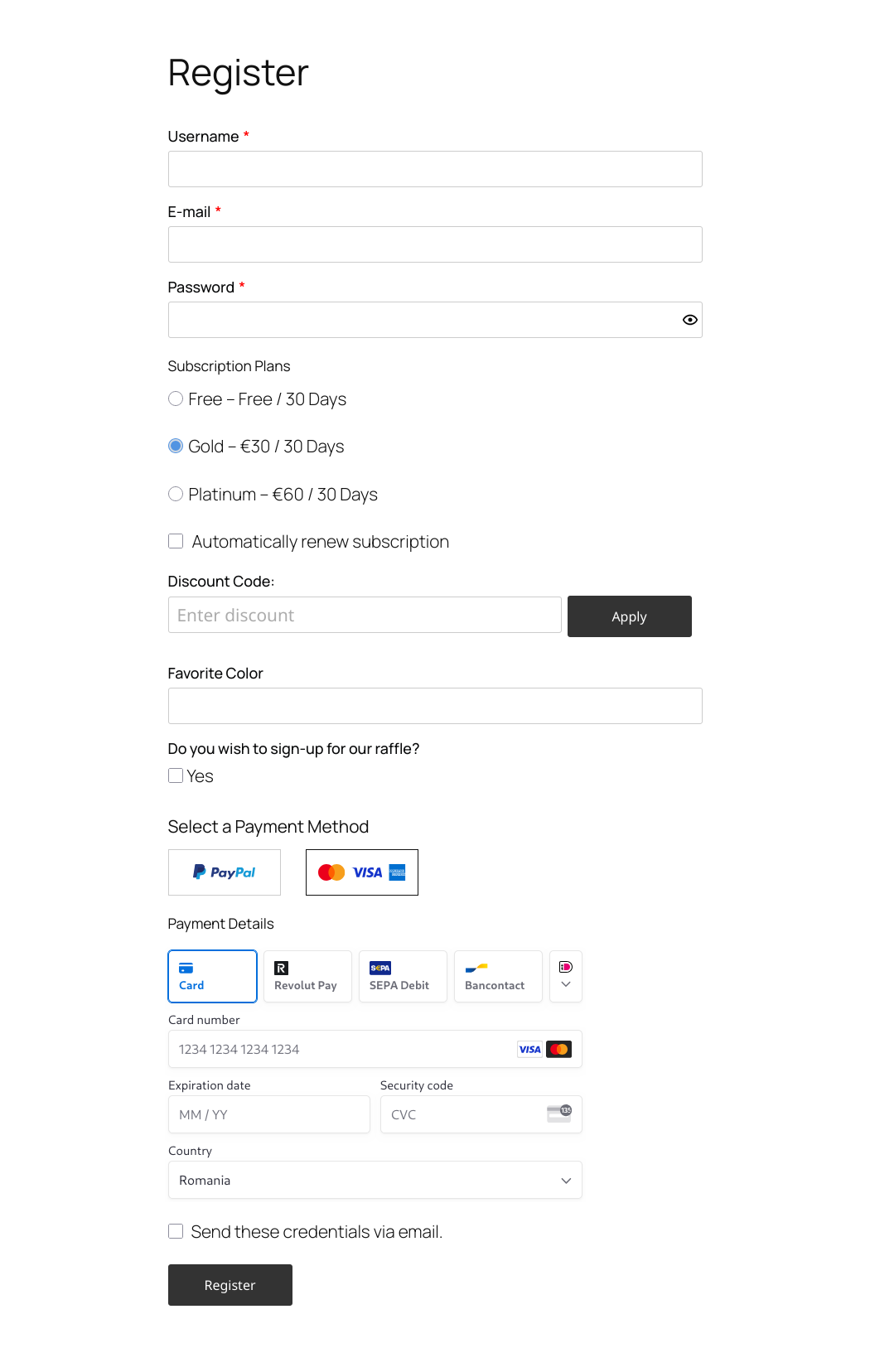Submit the form with Register button
Screen dimensions: 870x1372
coord(230,1285)
